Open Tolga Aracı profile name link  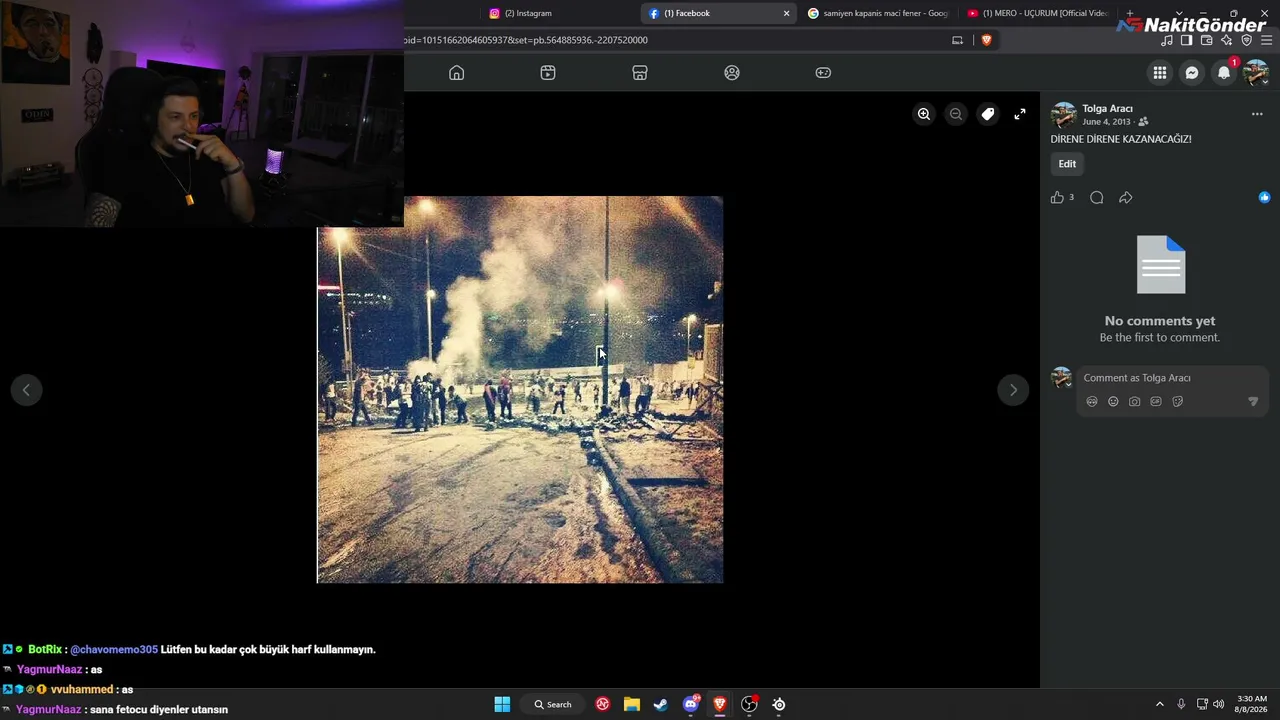click(1107, 108)
